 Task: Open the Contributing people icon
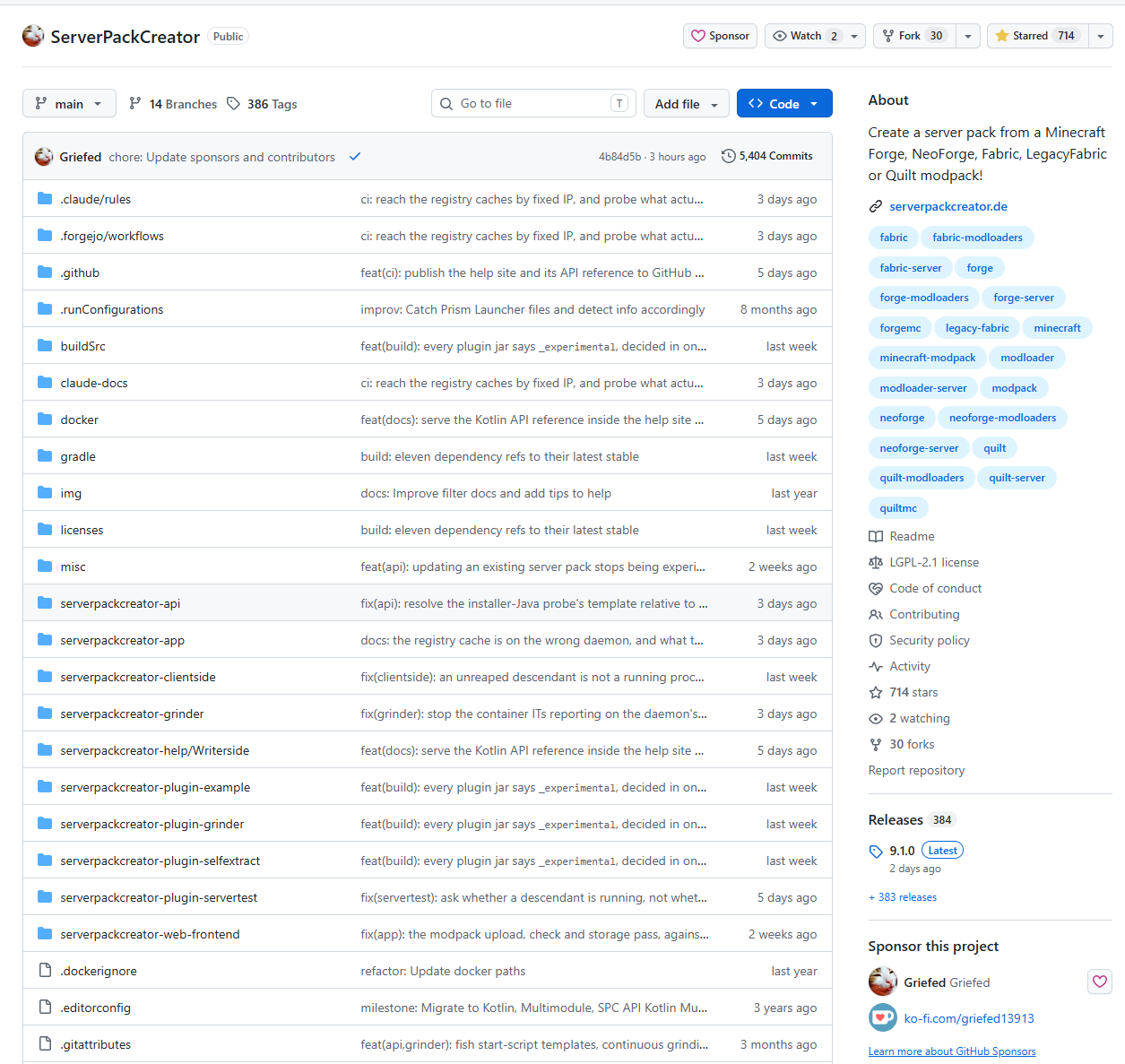click(x=876, y=614)
